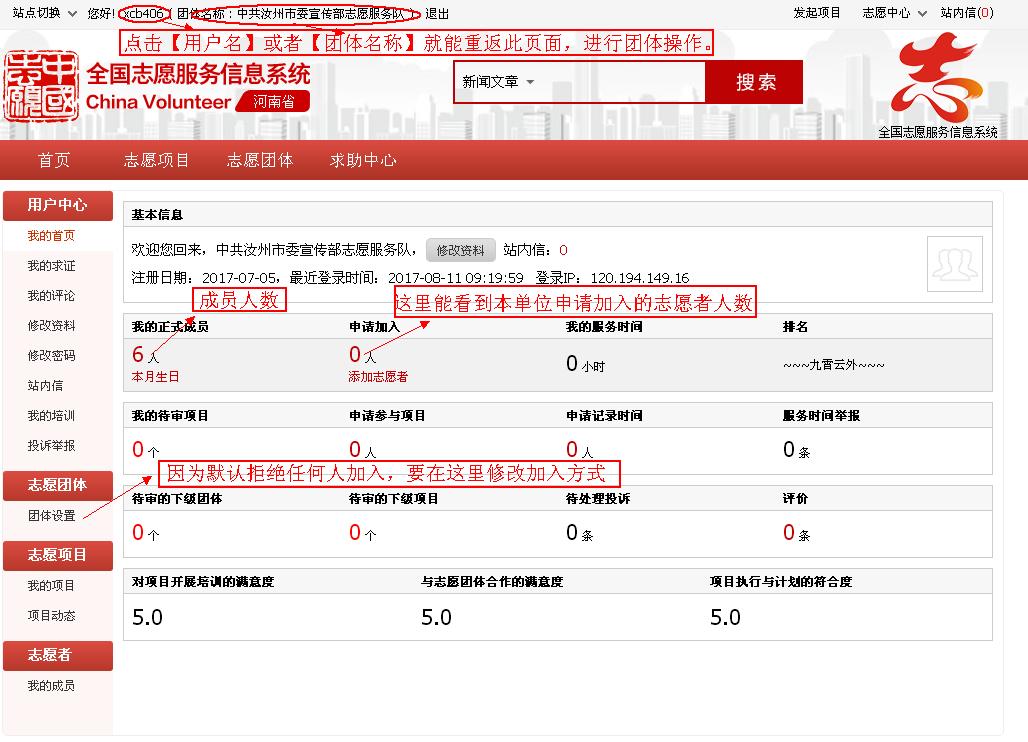The width and height of the screenshot is (1028, 742).
Task: Open 我的成员 in the sidebar
Action: pyautogui.click(x=51, y=686)
